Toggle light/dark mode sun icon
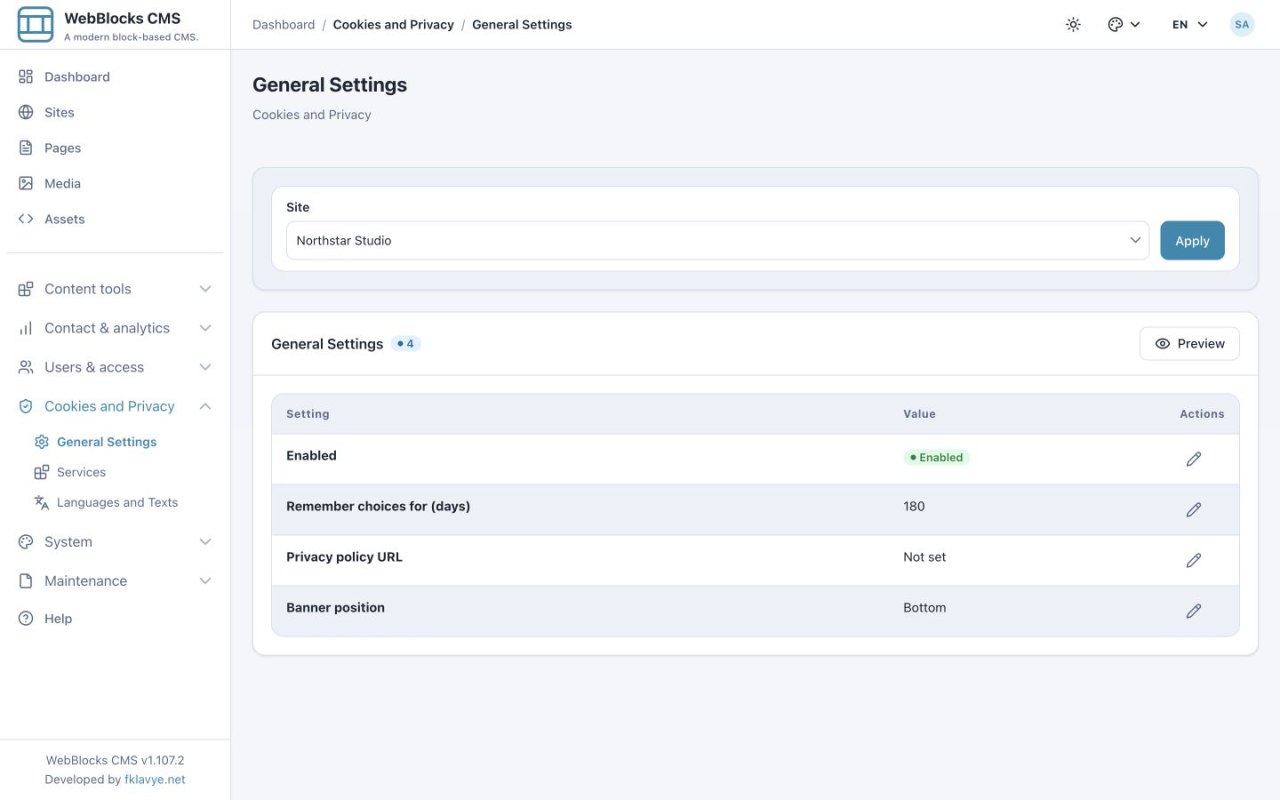The image size is (1280, 800). point(1073,25)
